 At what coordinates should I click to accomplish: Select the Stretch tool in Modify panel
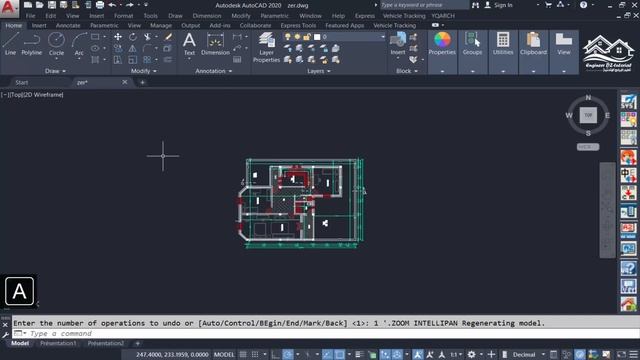(x=118, y=60)
